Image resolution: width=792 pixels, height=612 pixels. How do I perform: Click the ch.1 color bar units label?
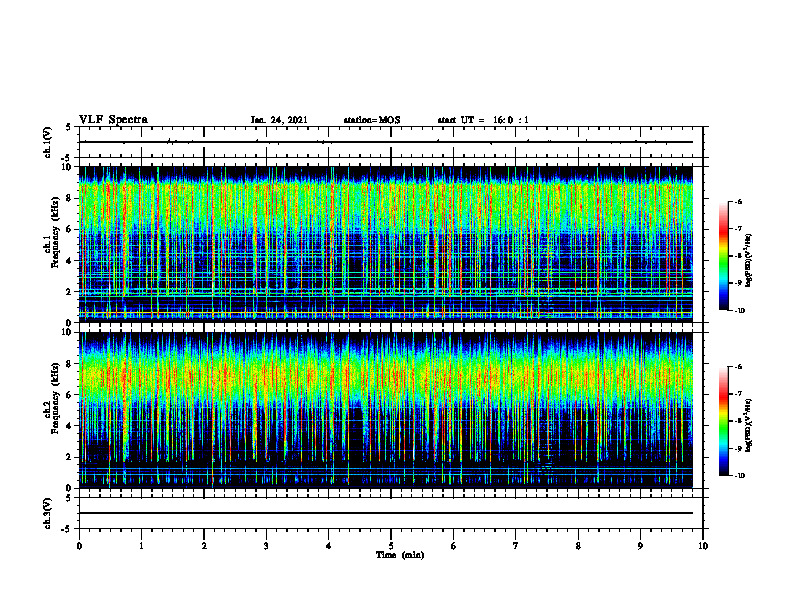[x=749, y=261]
